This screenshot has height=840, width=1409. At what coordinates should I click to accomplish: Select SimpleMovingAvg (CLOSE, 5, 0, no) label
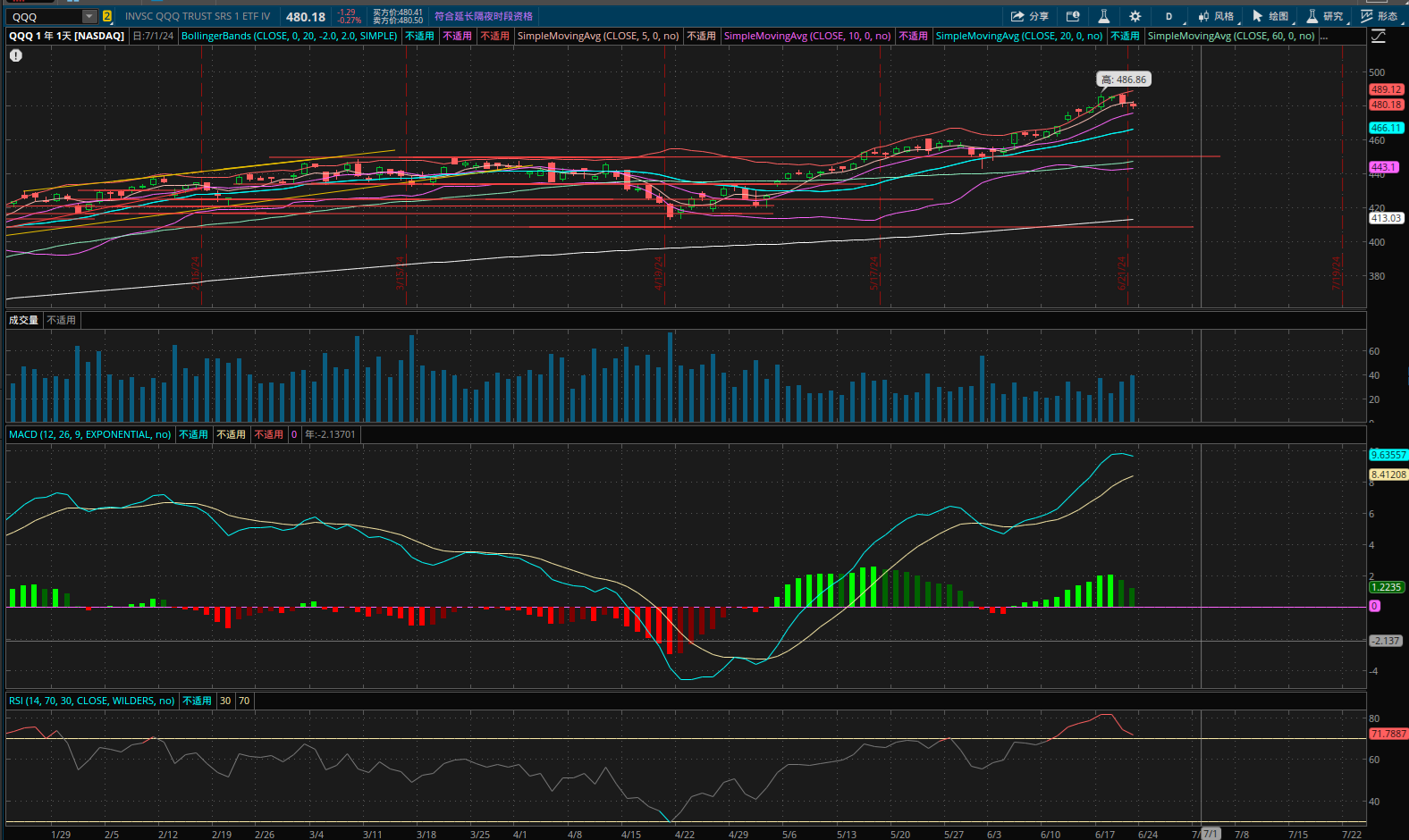point(598,36)
